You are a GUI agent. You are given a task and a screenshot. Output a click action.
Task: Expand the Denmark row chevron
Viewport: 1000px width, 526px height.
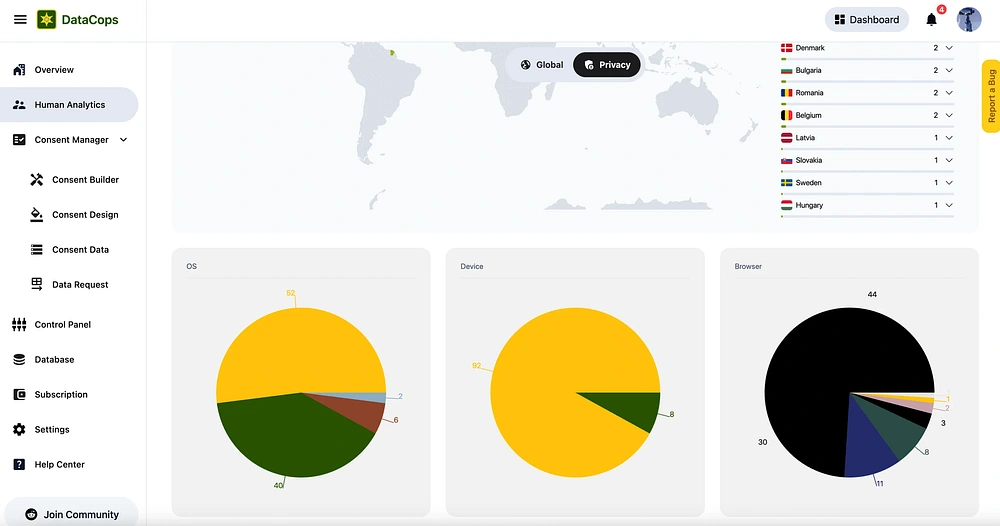point(949,48)
